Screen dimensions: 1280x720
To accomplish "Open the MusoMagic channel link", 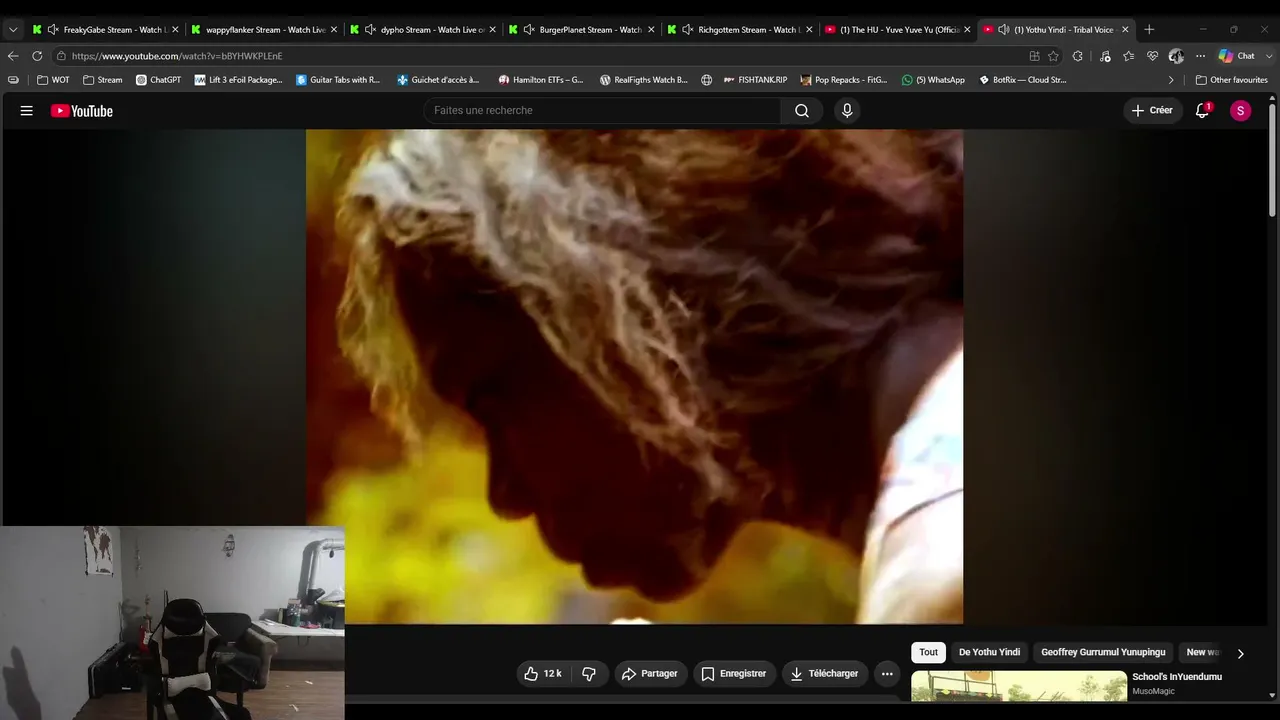I will [1153, 692].
